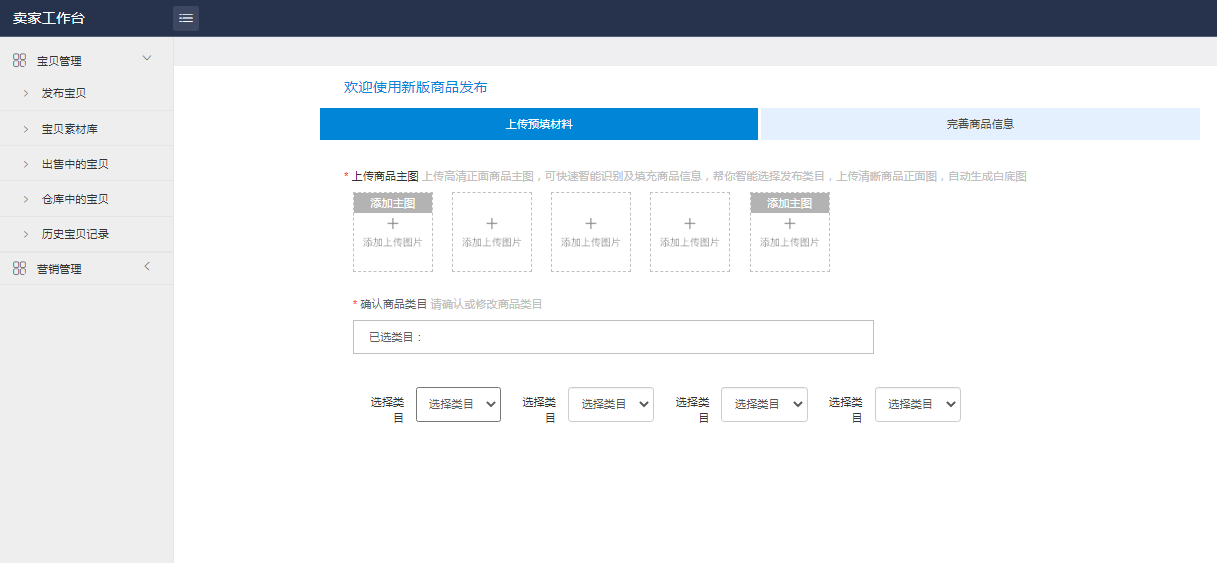Open 发布宝贝 in the sidebar
Viewport: 1217px width, 568px height.
point(64,93)
